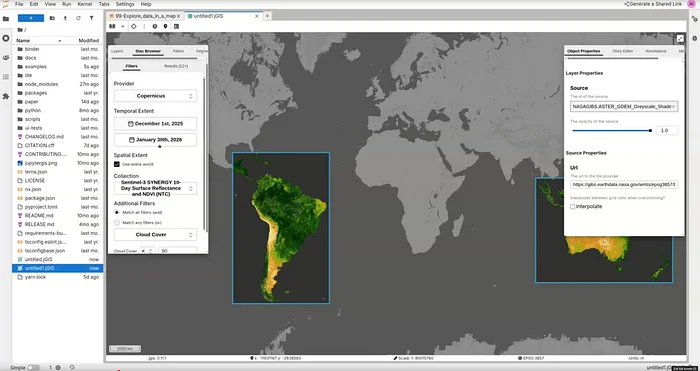The image size is (700, 371).
Task: Toggle the file filter funnel icon
Action: pos(91,18)
